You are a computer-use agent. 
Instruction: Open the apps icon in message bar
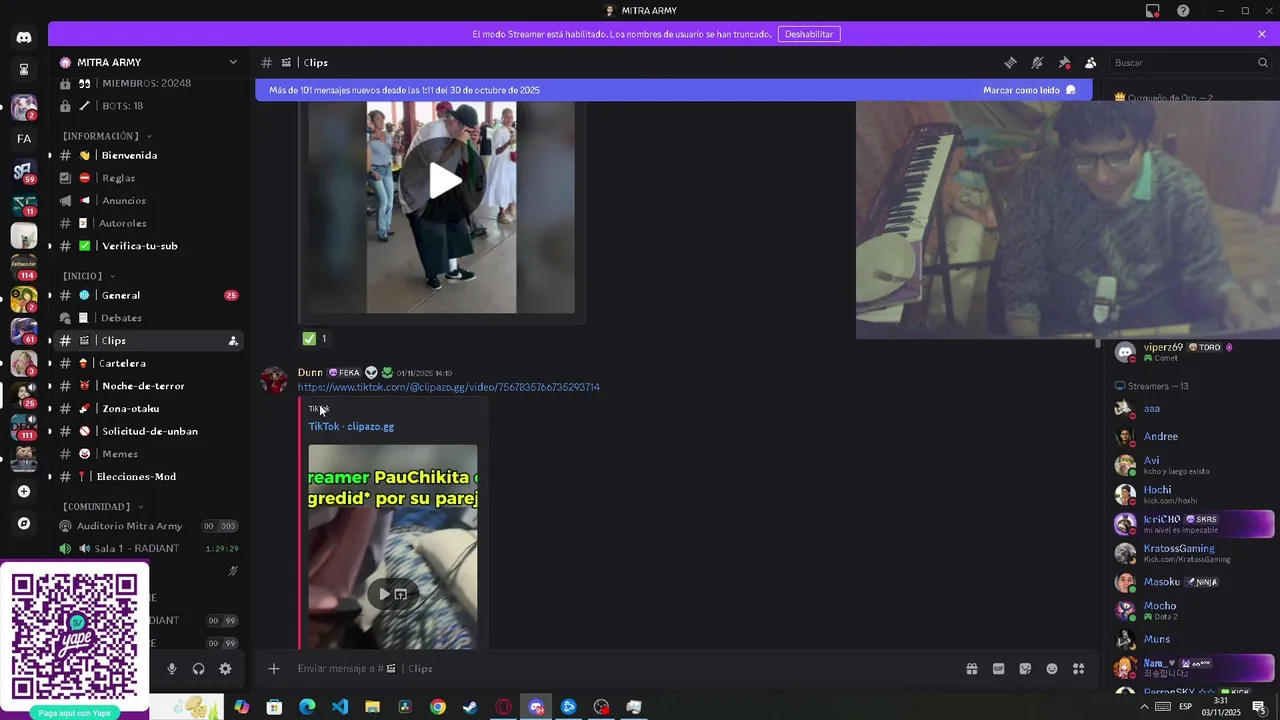pyautogui.click(x=1079, y=668)
